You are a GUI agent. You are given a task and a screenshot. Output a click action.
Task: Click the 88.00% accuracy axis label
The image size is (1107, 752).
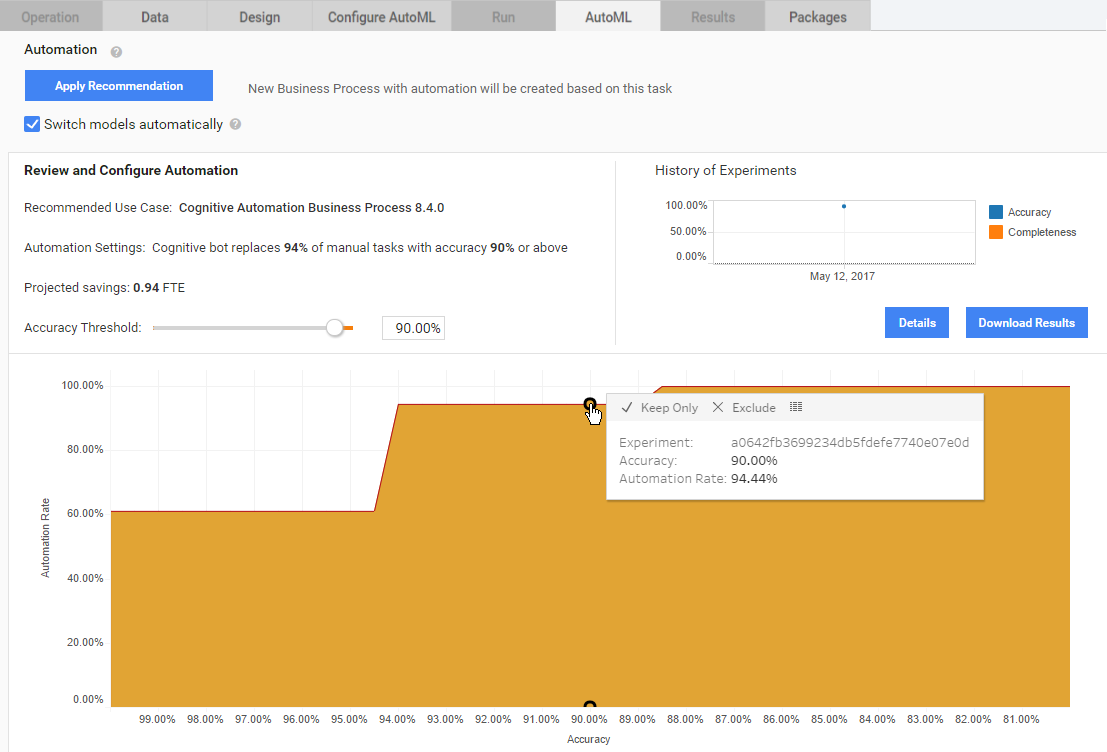point(685,719)
